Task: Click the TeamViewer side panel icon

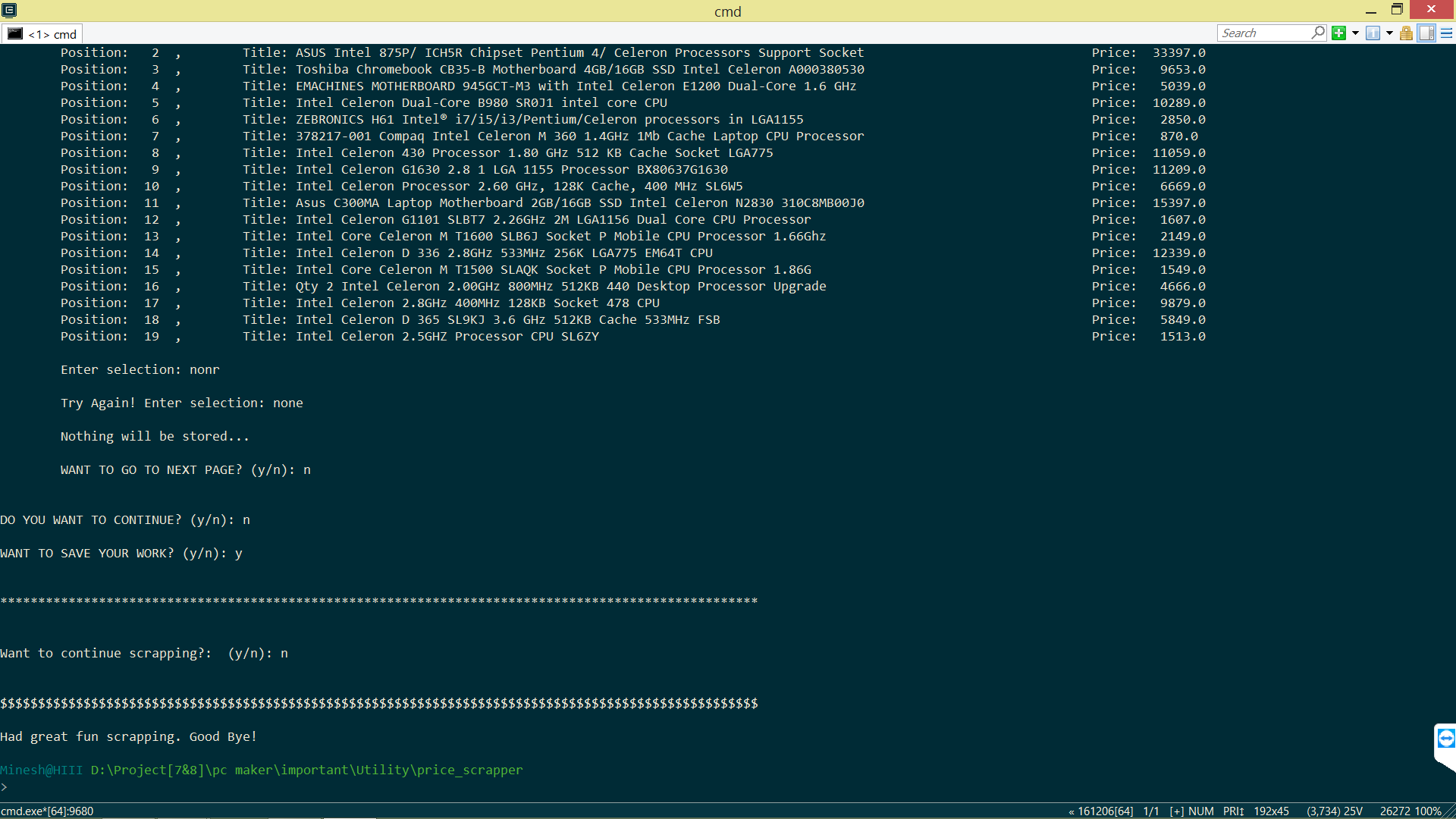Action: click(x=1445, y=739)
